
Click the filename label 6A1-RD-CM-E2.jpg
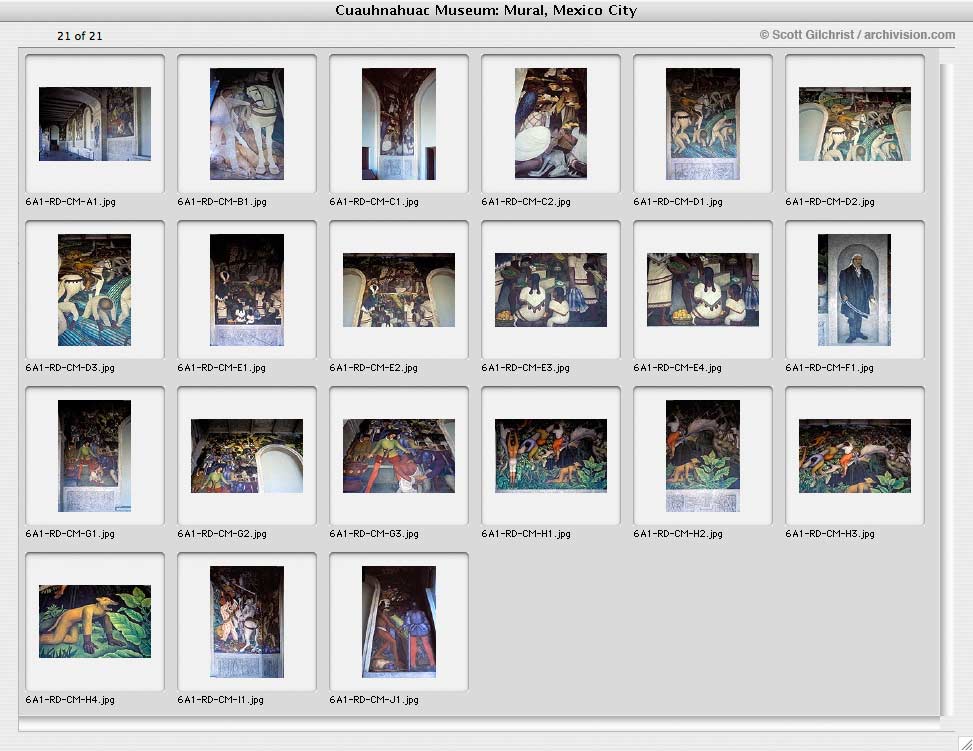pos(374,367)
